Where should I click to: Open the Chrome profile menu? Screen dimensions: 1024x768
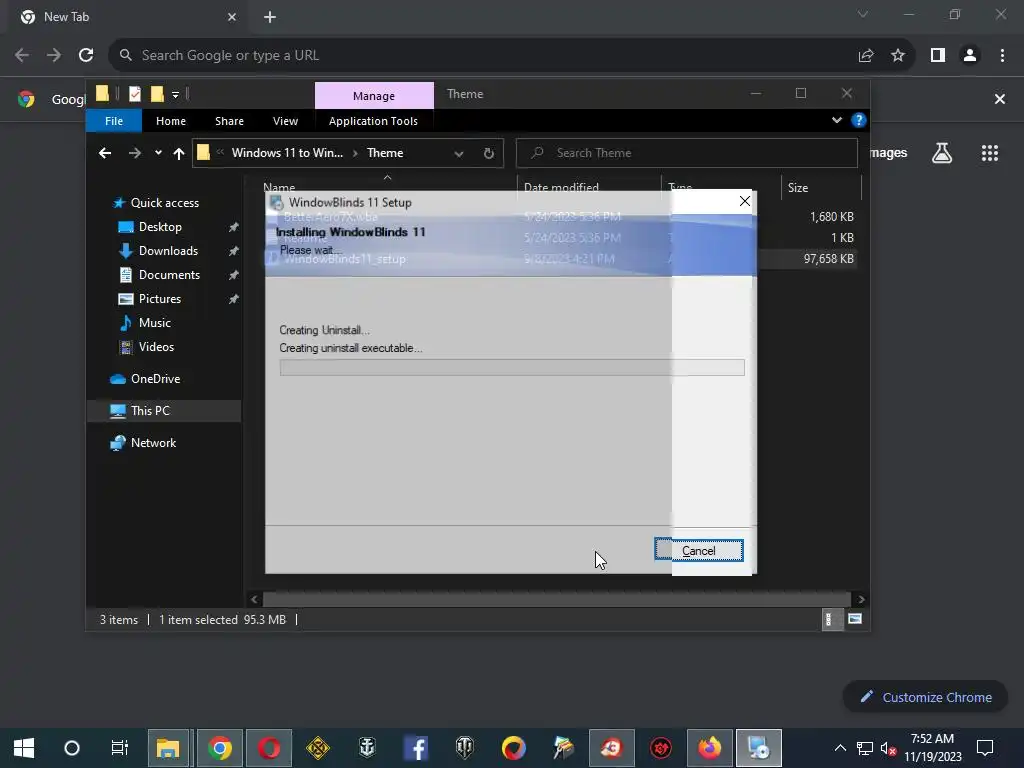[970, 56]
